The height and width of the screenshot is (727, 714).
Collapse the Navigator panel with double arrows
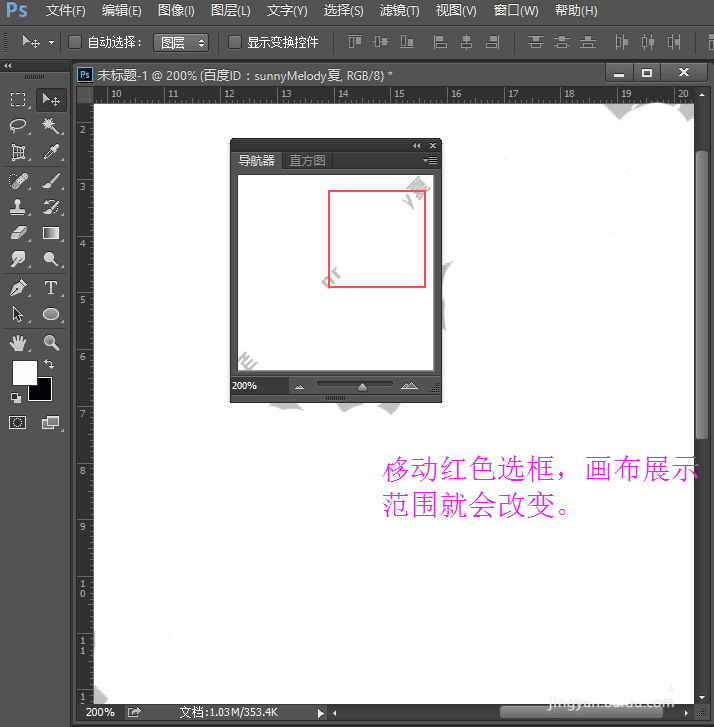417,146
